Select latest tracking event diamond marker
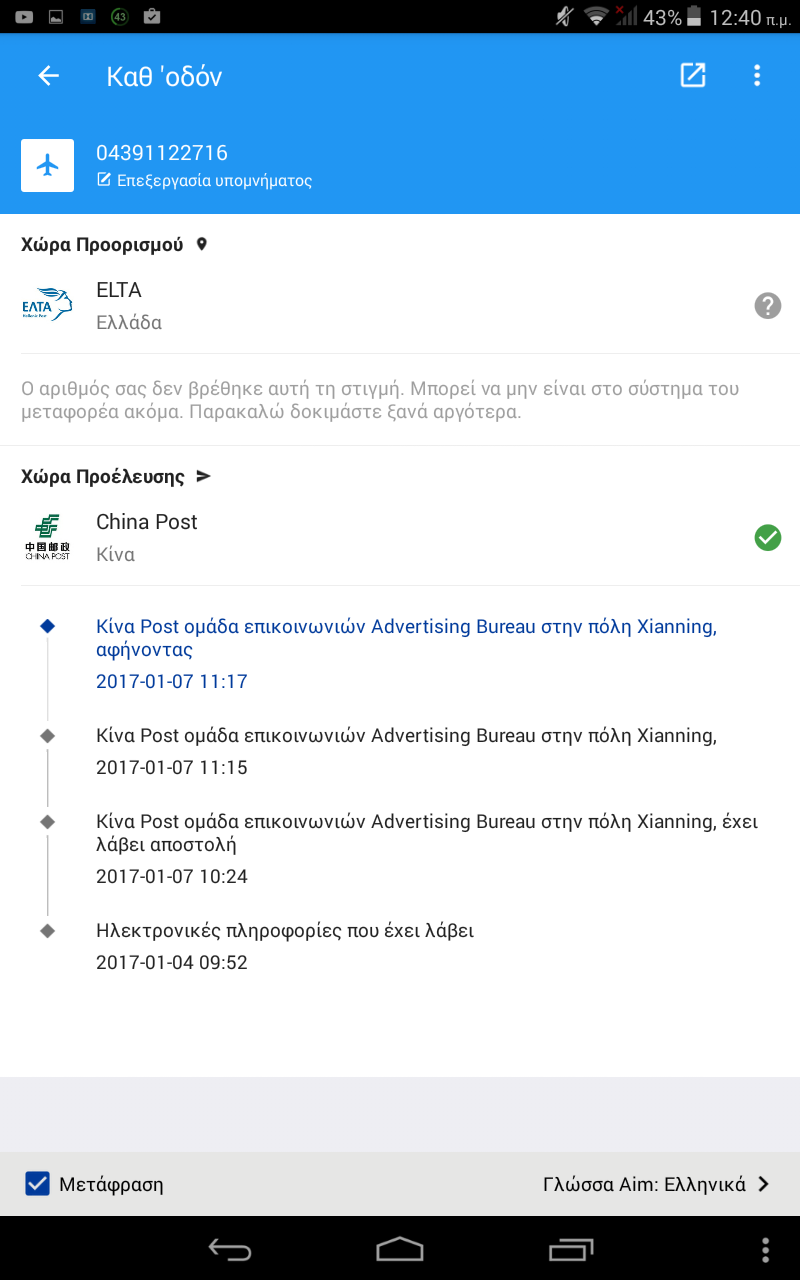800x1280 pixels. coord(47,626)
